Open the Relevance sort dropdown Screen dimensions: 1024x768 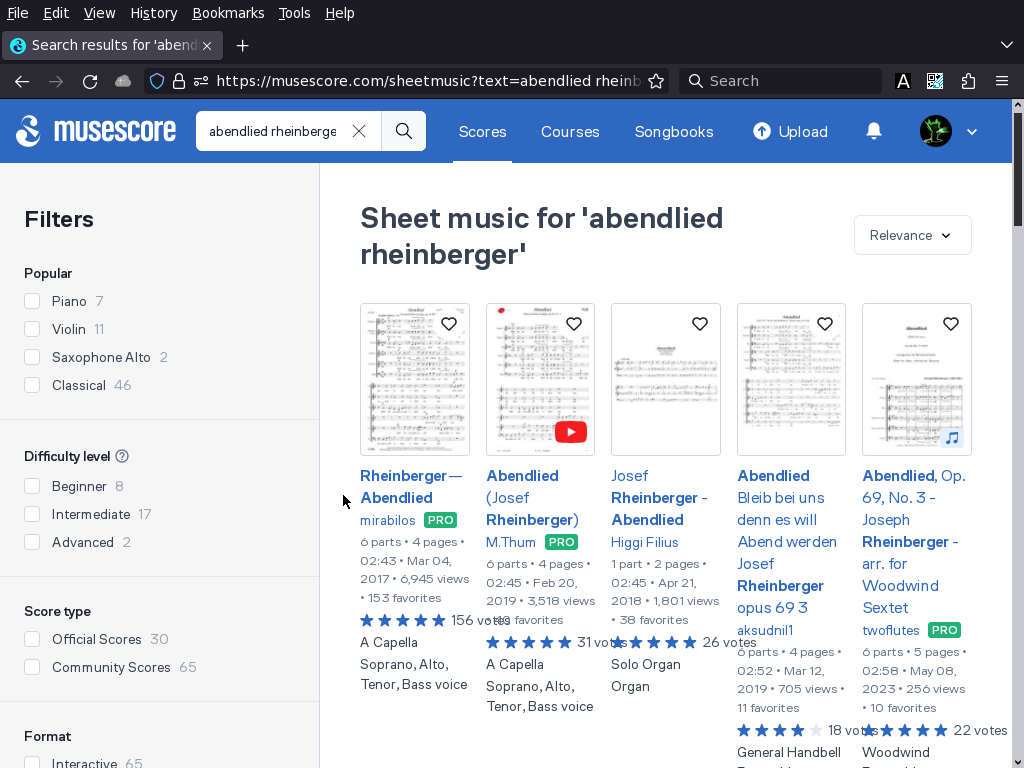[x=912, y=235]
